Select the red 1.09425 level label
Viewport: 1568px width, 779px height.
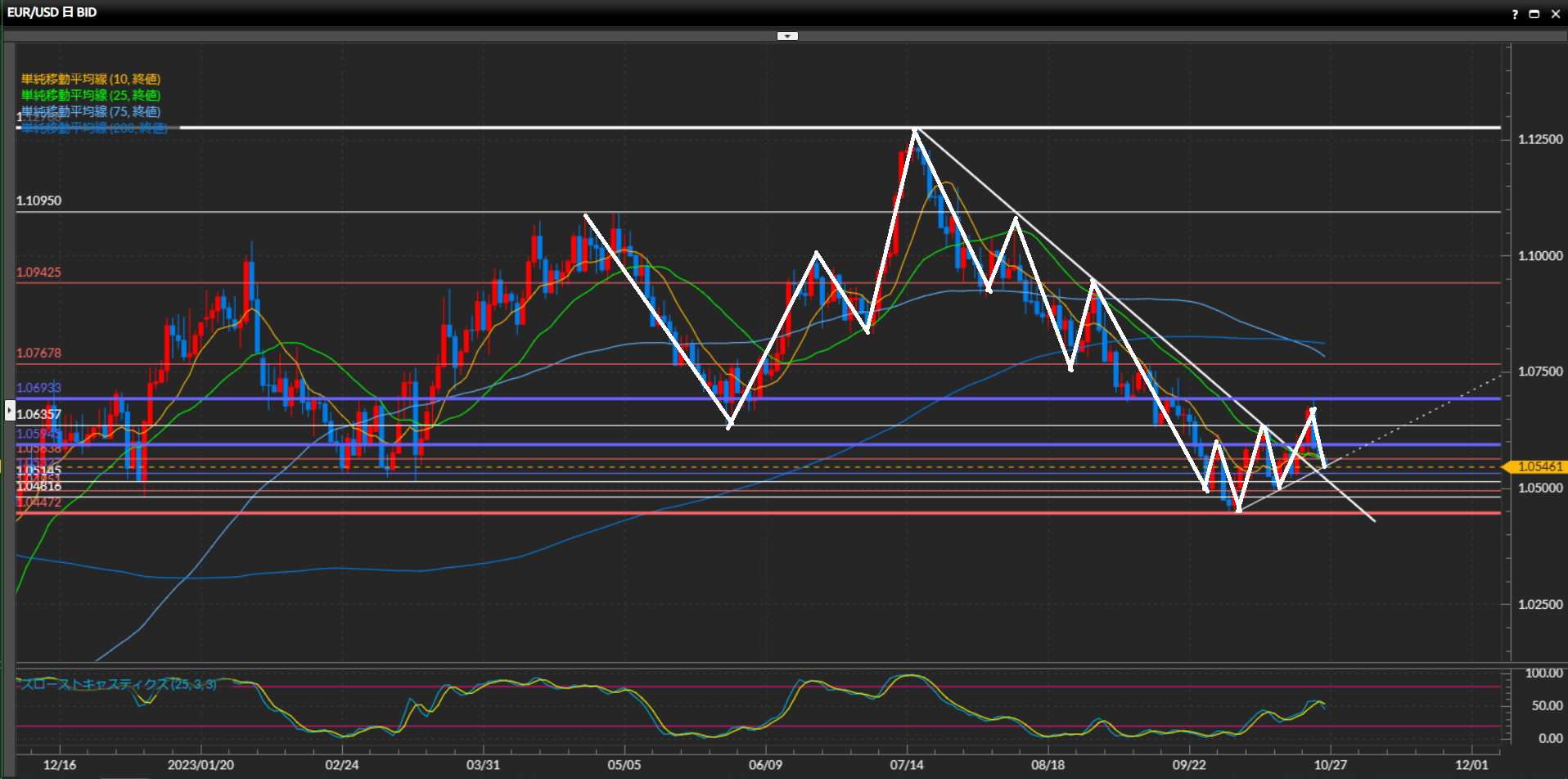[x=38, y=272]
